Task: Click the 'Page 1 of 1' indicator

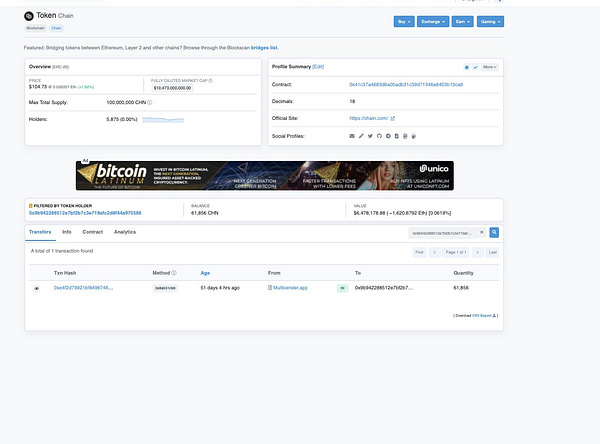Action: pos(456,252)
